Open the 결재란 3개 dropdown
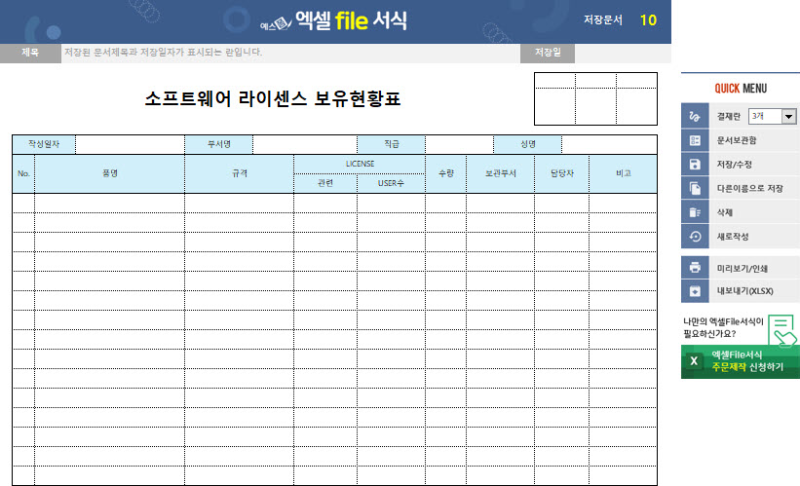The height and width of the screenshot is (486, 800). pos(772,116)
